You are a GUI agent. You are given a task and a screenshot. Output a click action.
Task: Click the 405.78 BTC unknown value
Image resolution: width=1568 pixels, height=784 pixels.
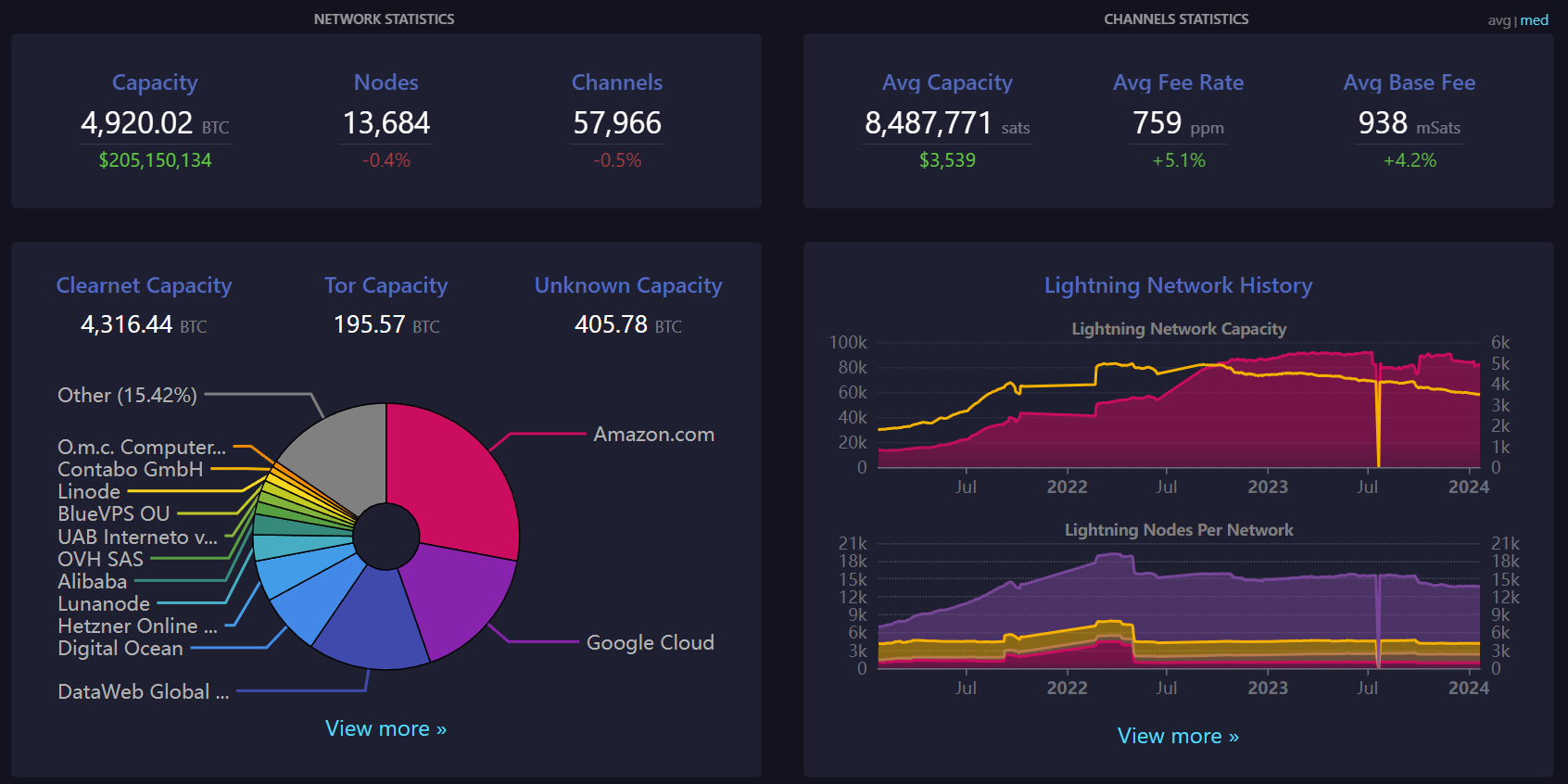pos(628,324)
